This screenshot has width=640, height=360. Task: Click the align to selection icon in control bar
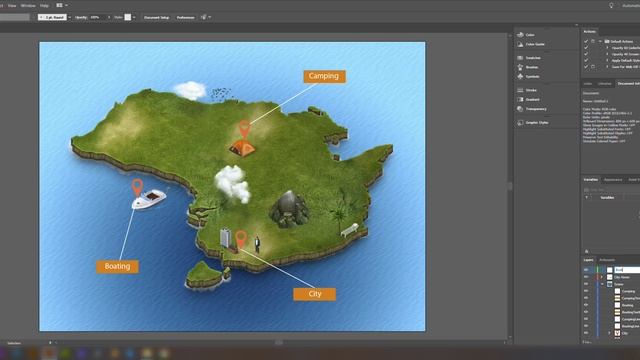[x=203, y=17]
